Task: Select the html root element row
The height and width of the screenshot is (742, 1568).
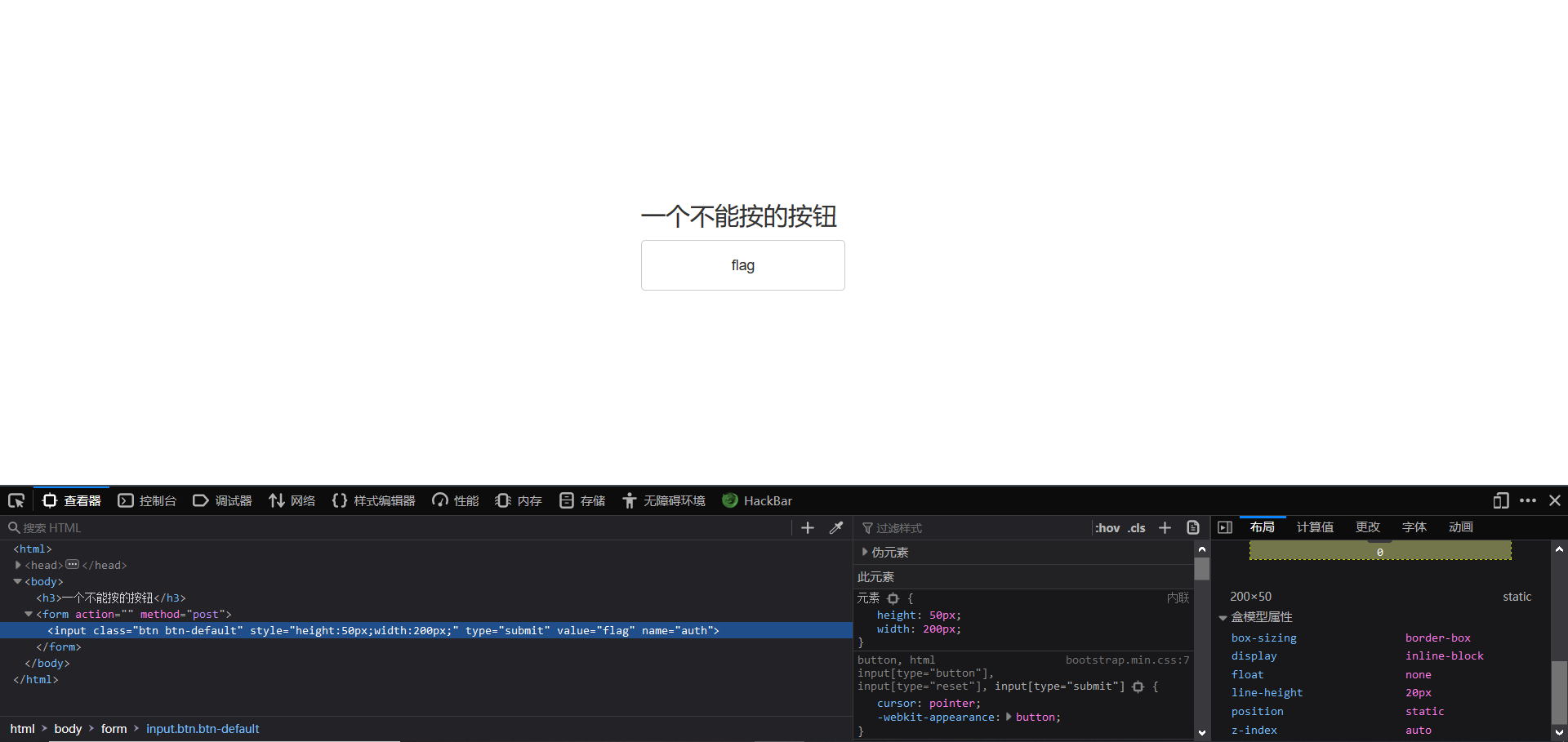Action: 426,549
